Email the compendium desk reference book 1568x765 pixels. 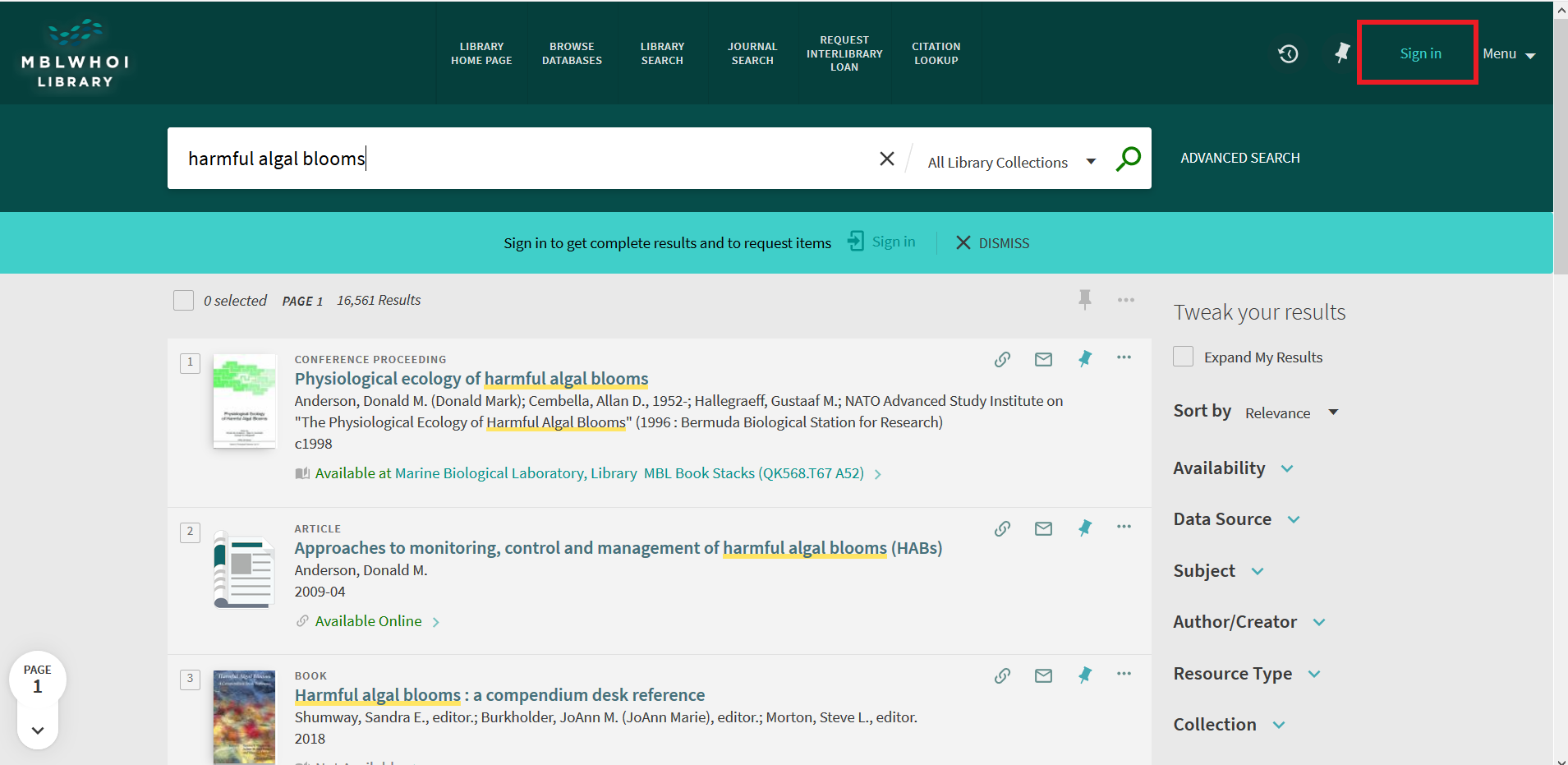pyautogui.click(x=1043, y=675)
